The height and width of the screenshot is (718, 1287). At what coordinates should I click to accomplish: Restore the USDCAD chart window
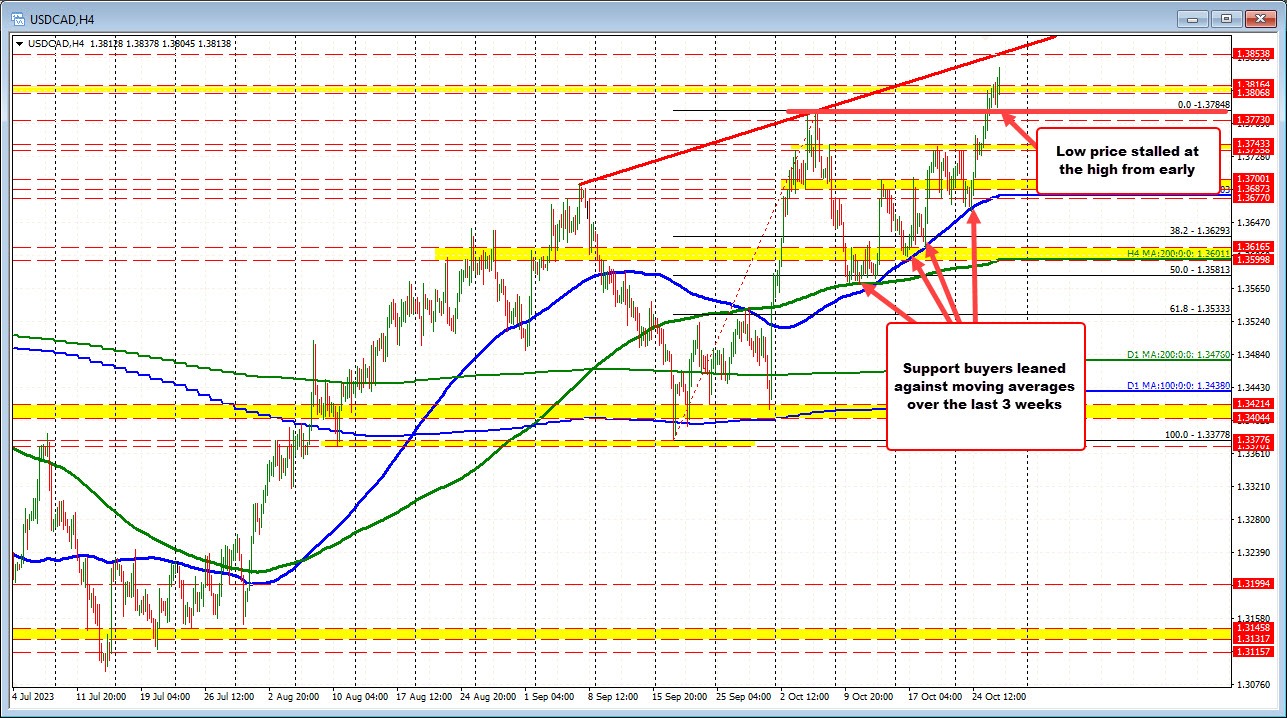(1225, 18)
